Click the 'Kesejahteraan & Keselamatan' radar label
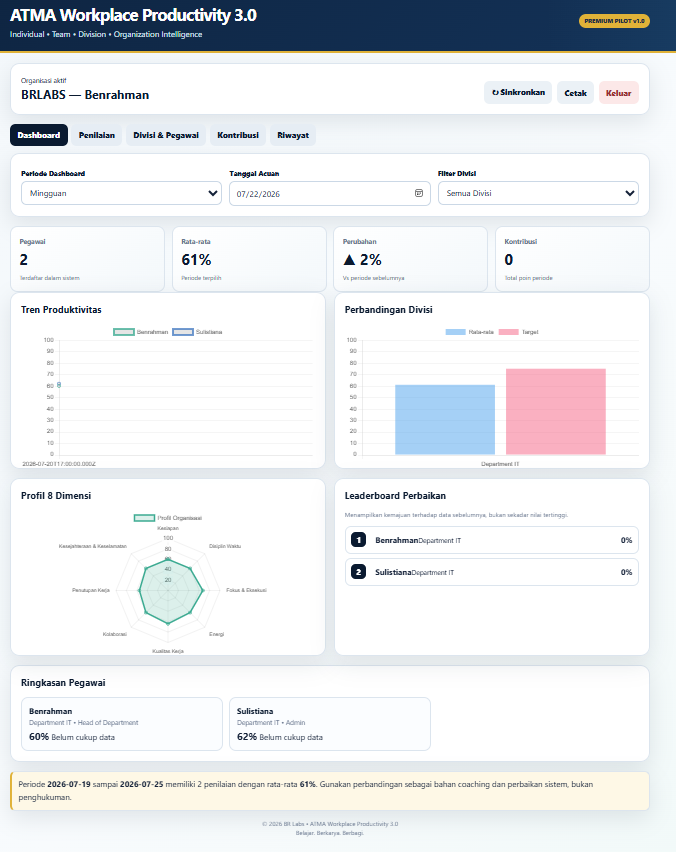Screen dimensions: 676x852 click(93, 546)
